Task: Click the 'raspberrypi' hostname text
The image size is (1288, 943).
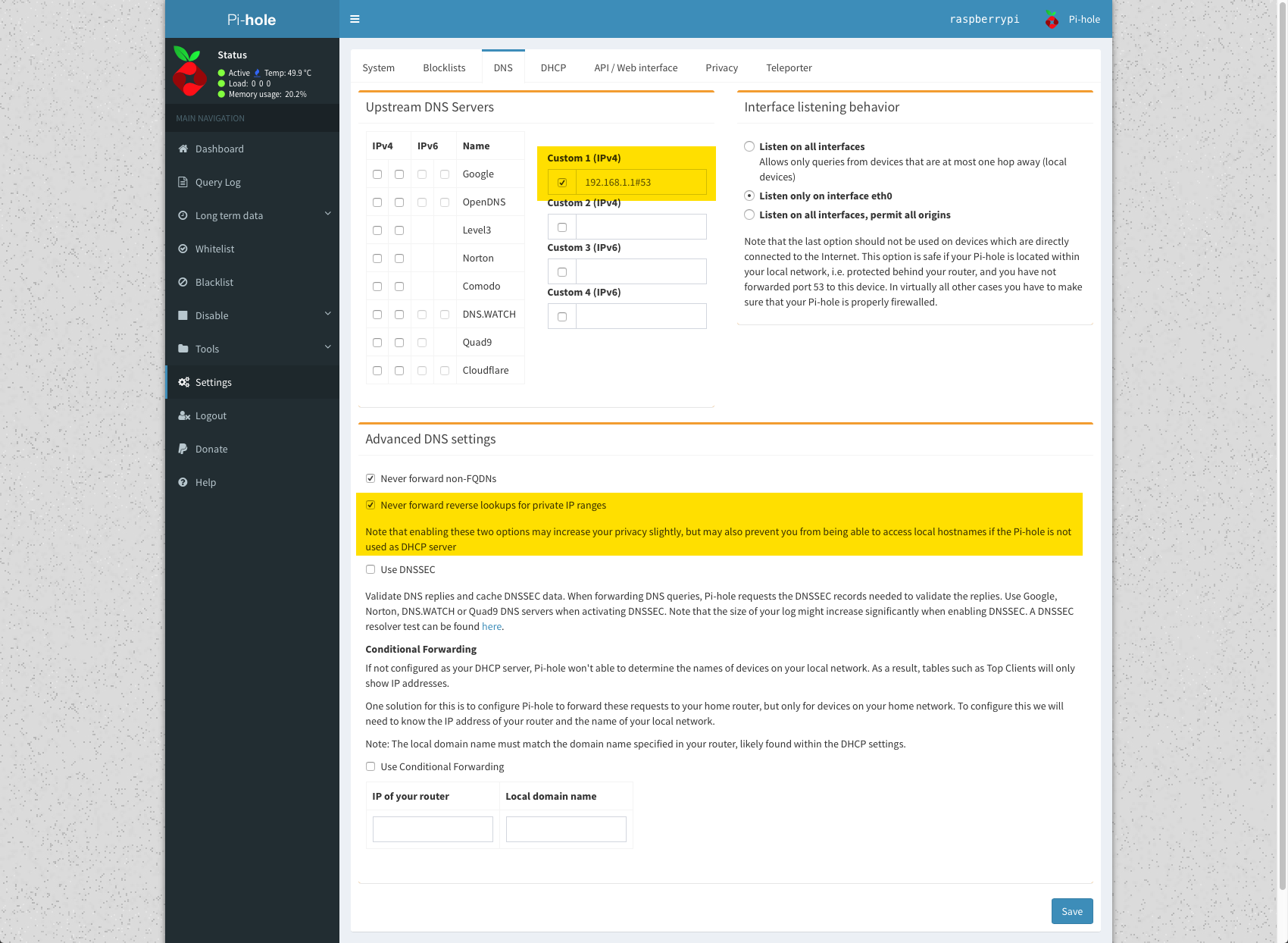Action: (984, 19)
